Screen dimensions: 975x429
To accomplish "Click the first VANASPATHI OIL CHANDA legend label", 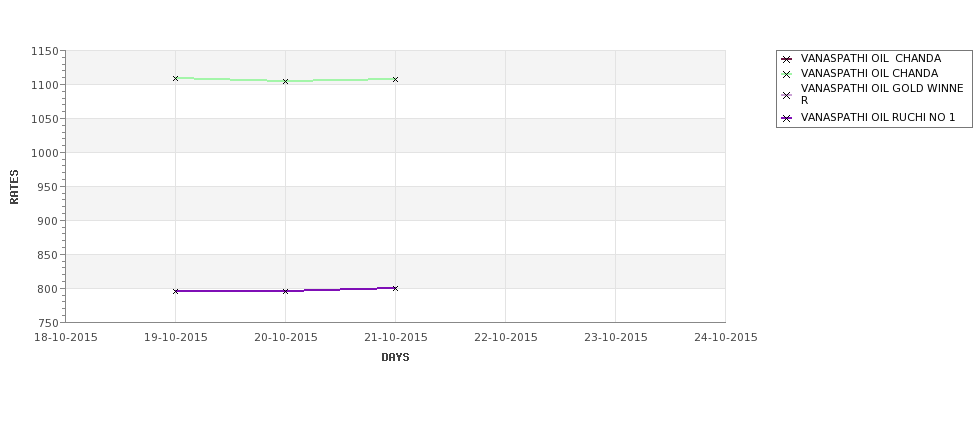I will click(871, 58).
